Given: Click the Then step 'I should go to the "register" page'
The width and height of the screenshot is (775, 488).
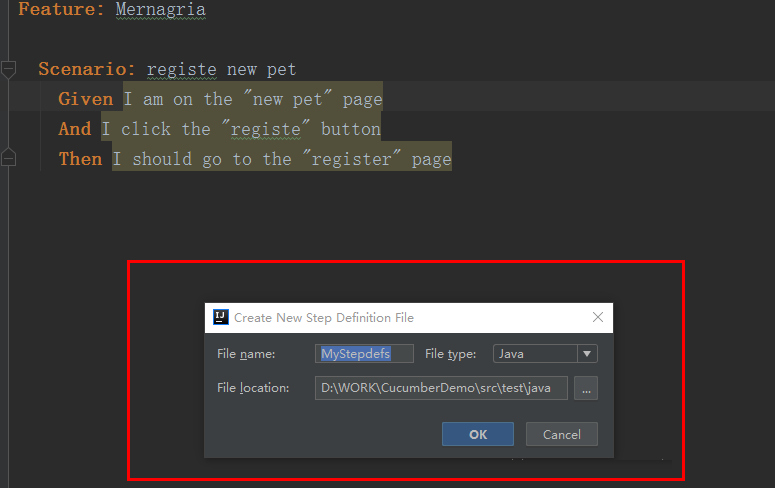Looking at the screenshot, I should click(282, 159).
